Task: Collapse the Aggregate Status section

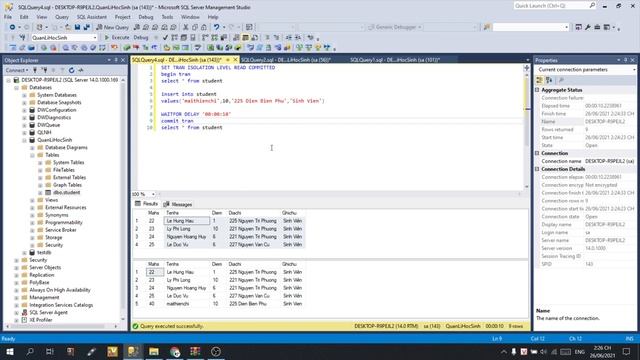Action: [x=538, y=90]
